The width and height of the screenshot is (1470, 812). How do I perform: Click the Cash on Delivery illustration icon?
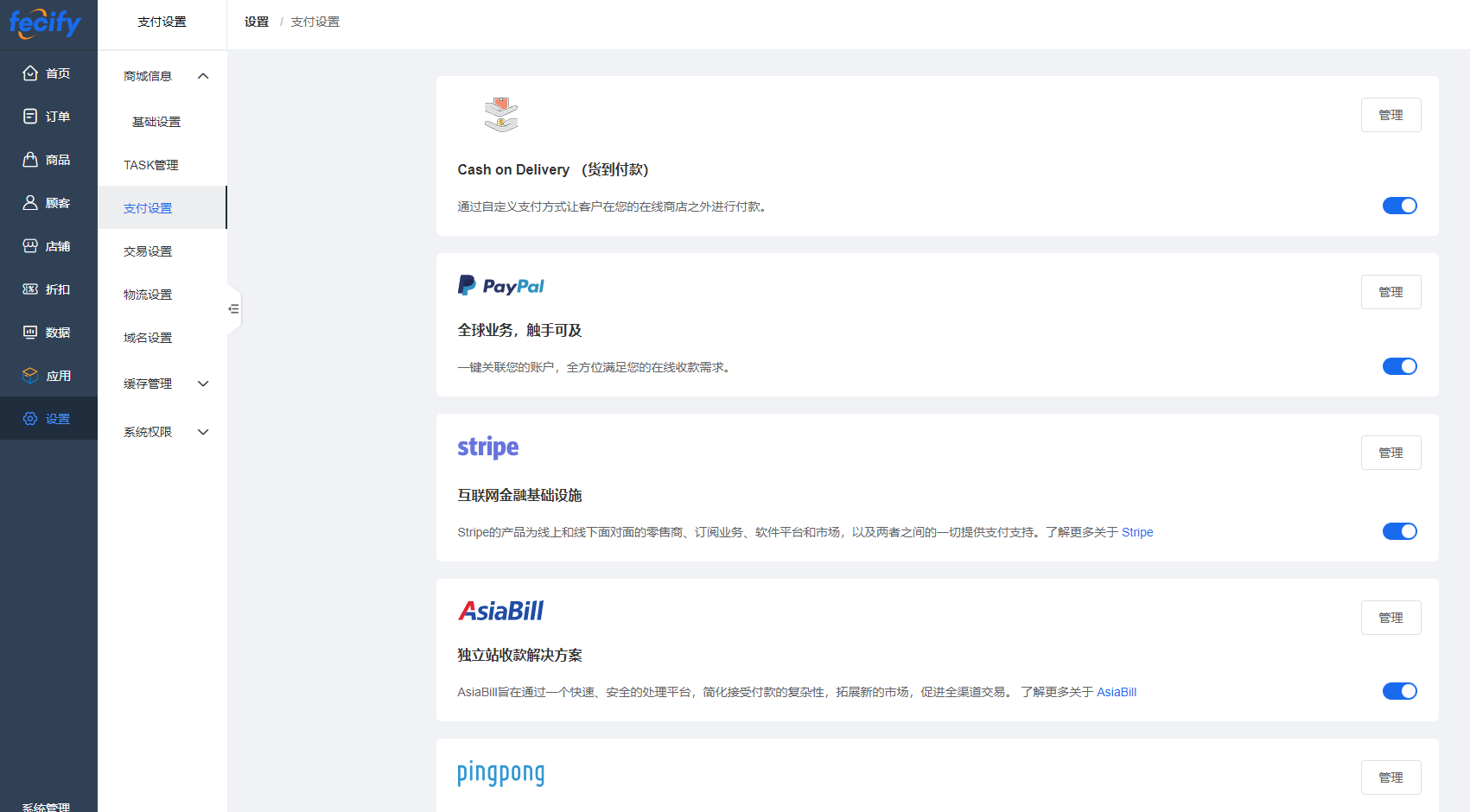pyautogui.click(x=501, y=114)
